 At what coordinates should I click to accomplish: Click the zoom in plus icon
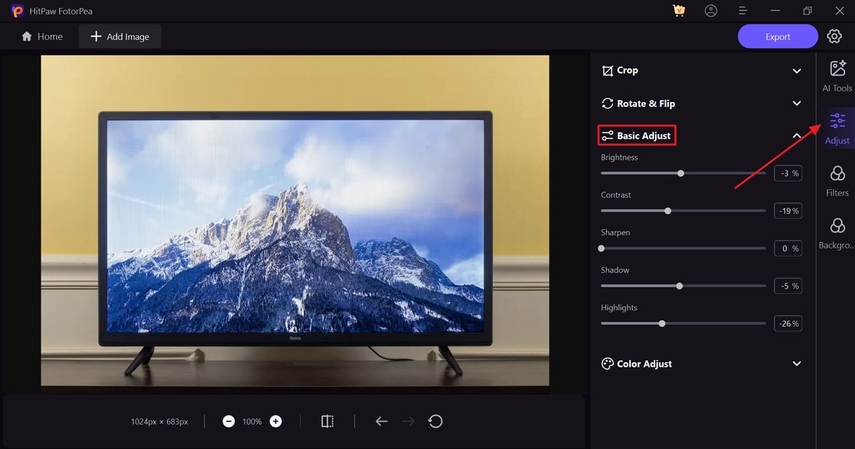coord(276,421)
